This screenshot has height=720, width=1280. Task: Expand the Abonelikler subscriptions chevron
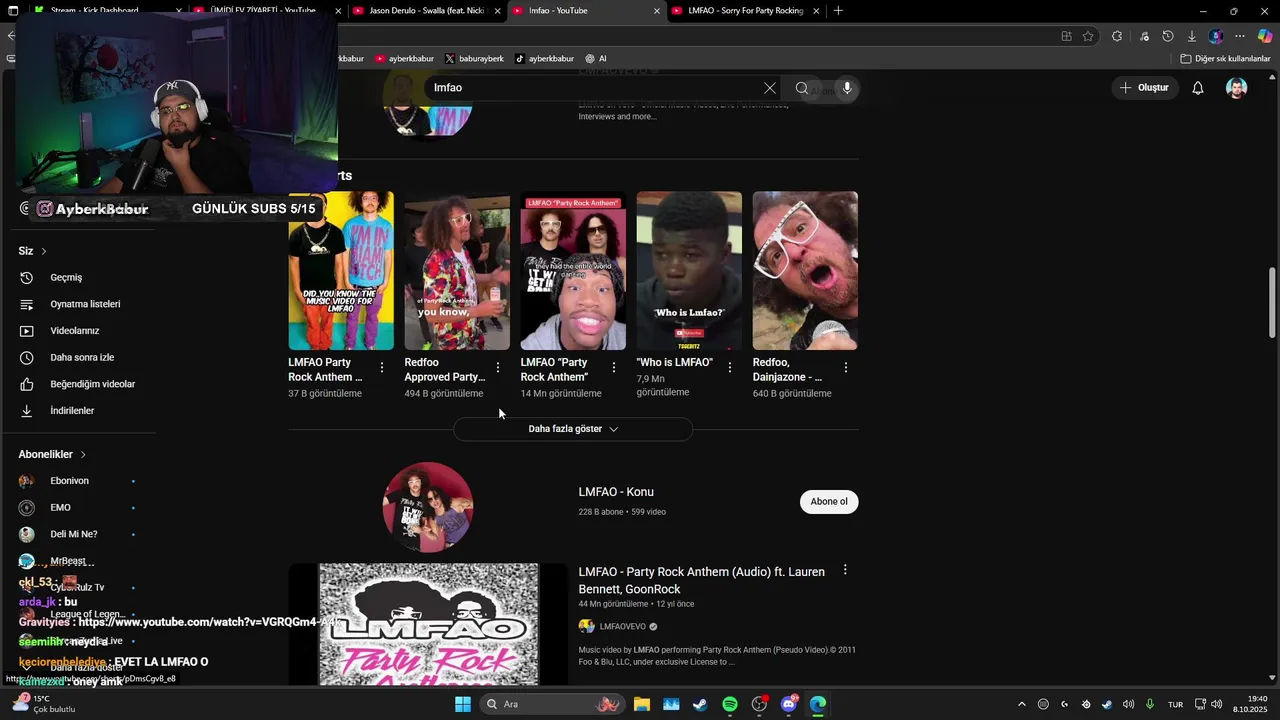pos(83,454)
